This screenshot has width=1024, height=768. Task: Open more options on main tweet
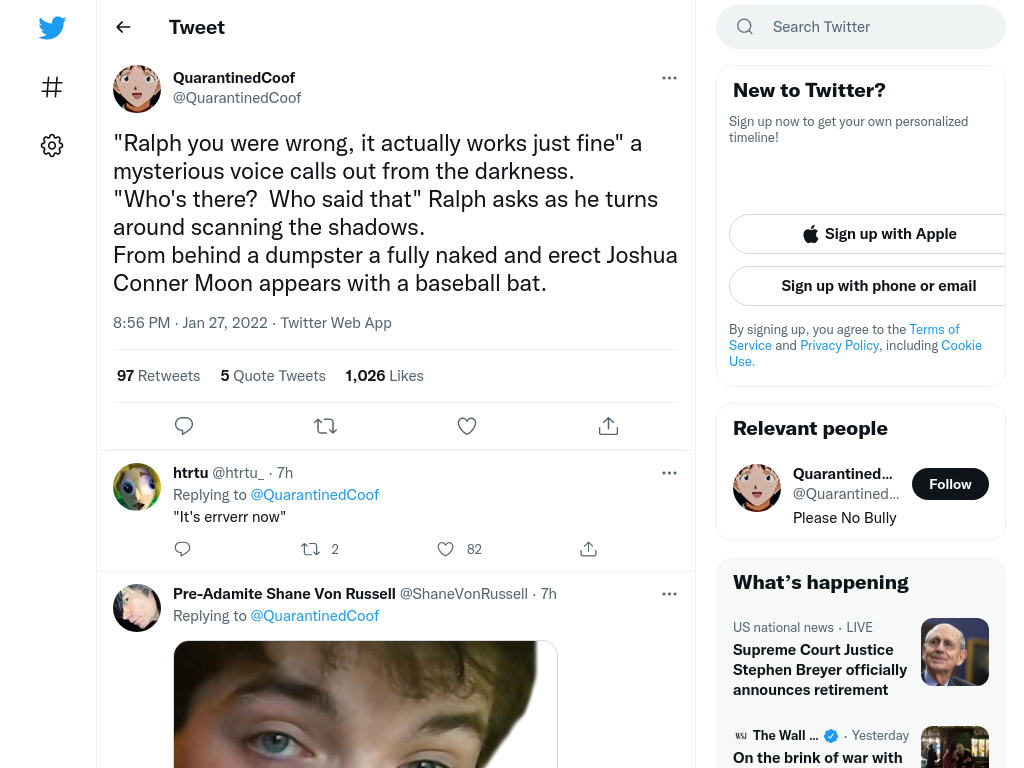point(669,78)
